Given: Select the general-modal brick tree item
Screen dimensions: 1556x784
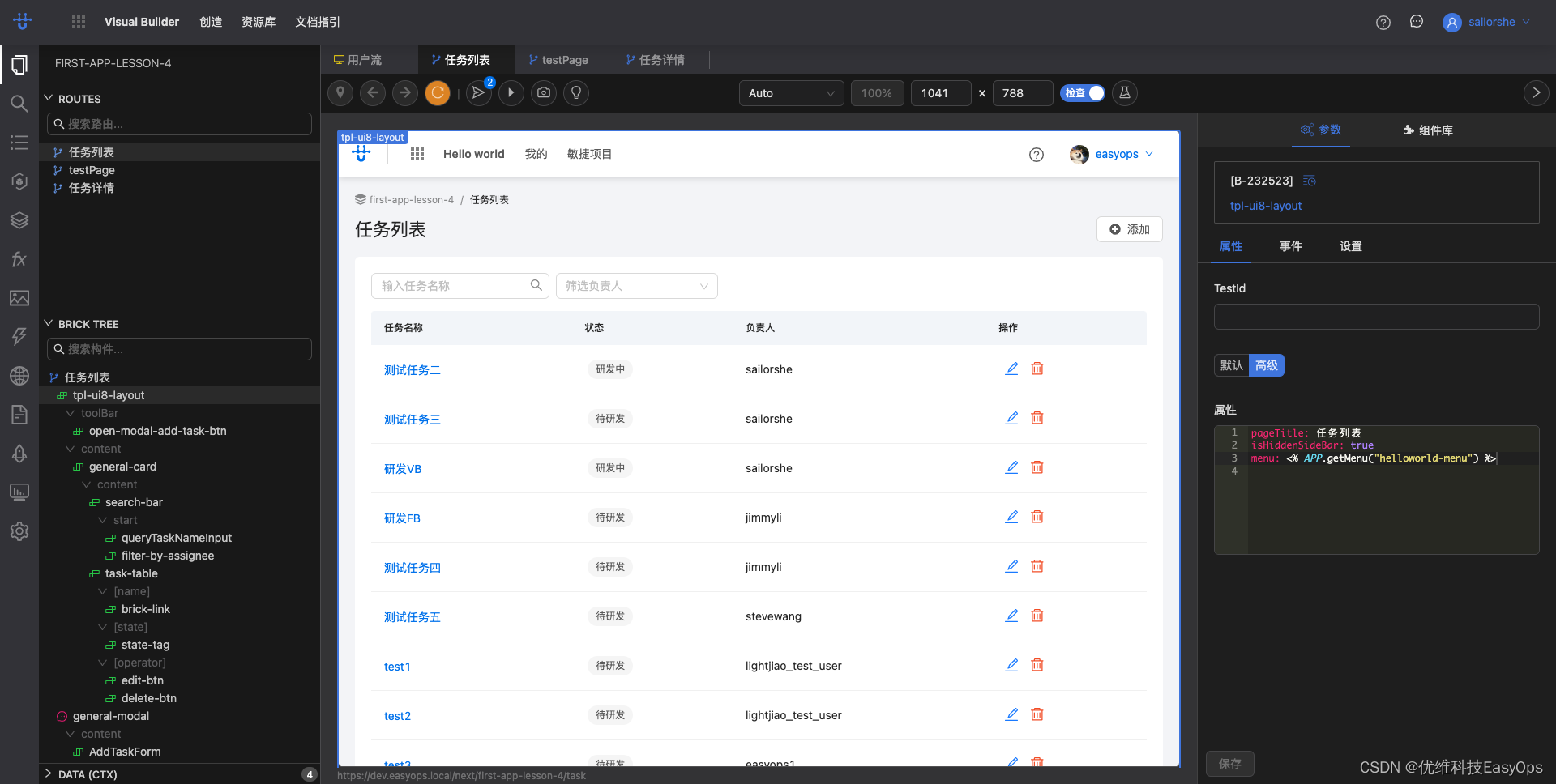Looking at the screenshot, I should point(111,716).
